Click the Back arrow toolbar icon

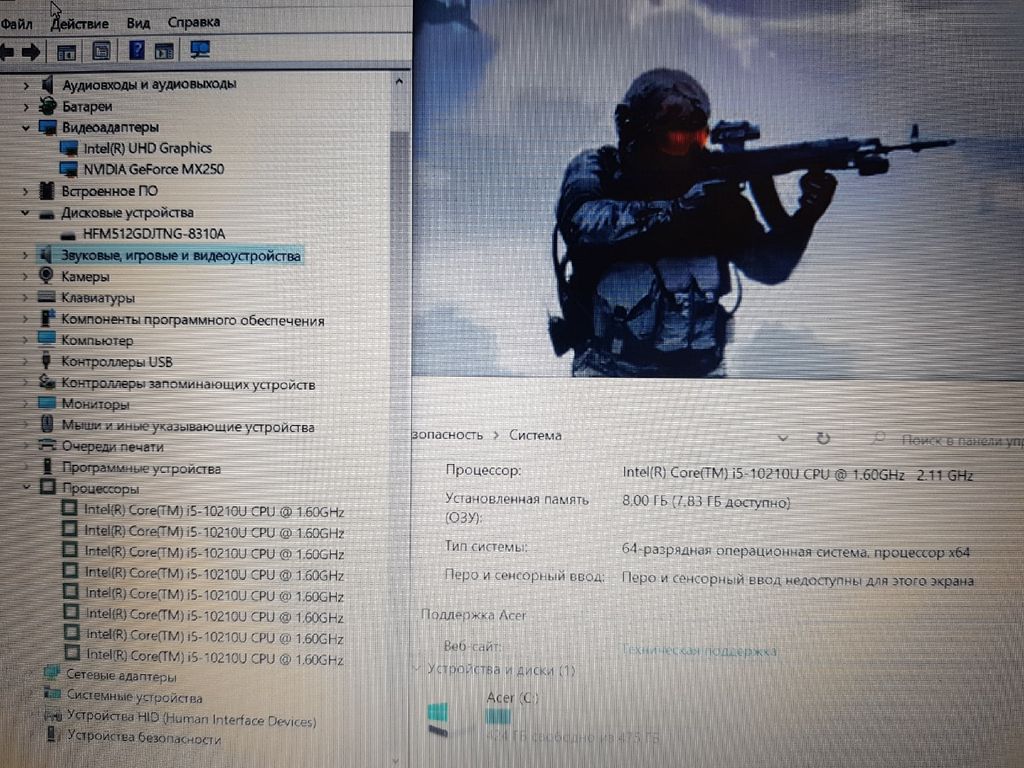(7, 52)
